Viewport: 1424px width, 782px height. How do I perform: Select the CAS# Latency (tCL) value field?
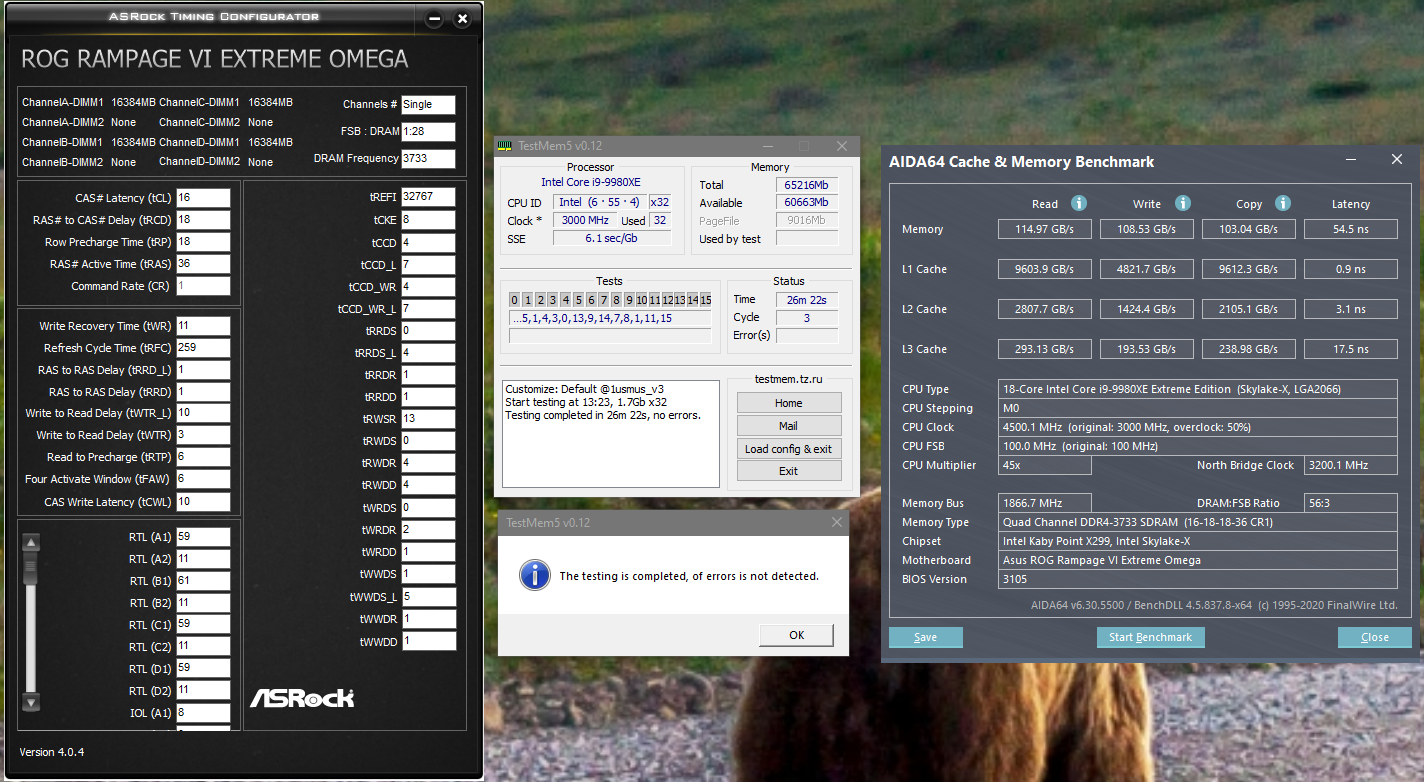coord(203,198)
